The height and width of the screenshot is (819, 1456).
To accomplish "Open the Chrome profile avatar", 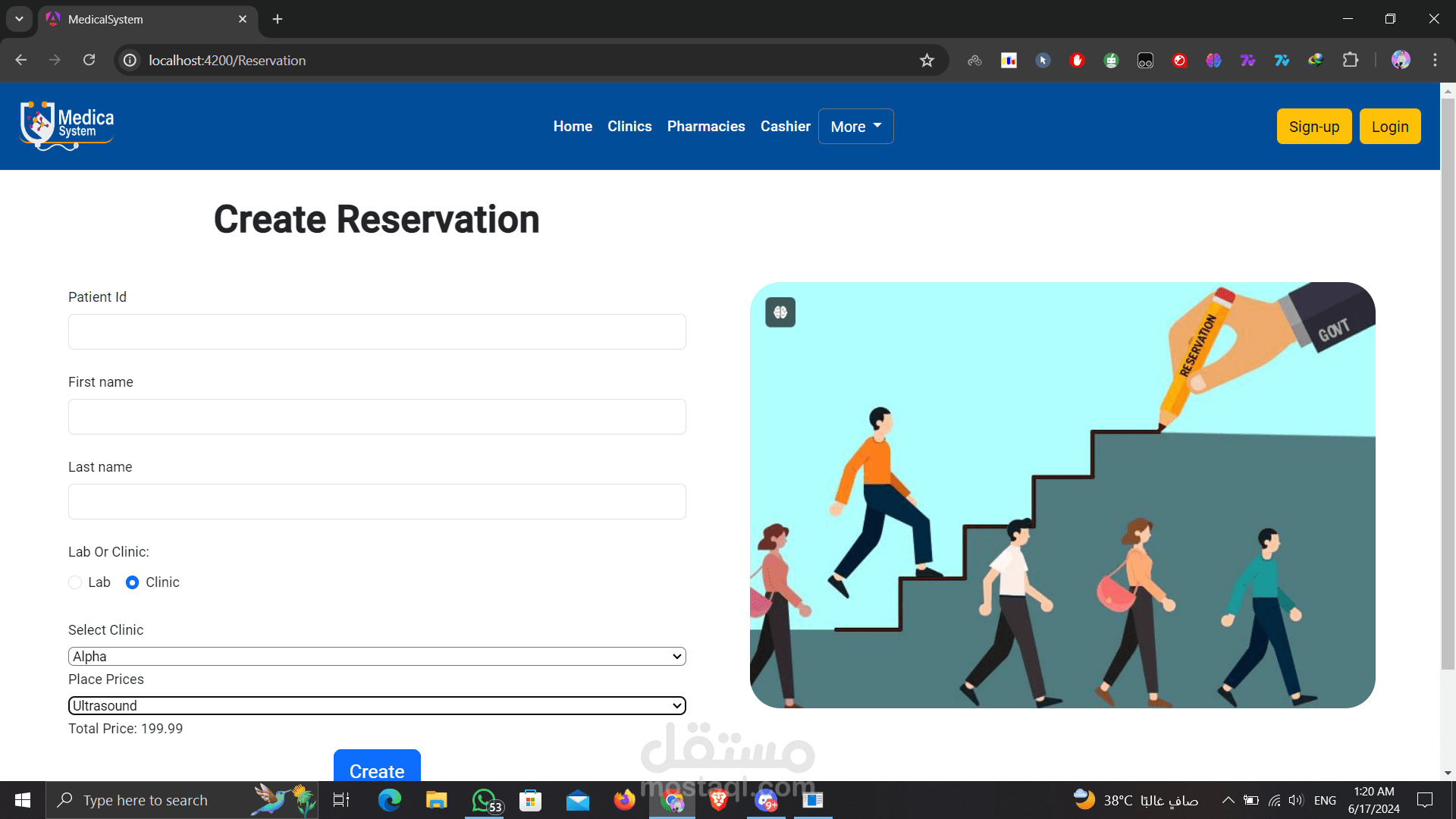I will 1400,61.
